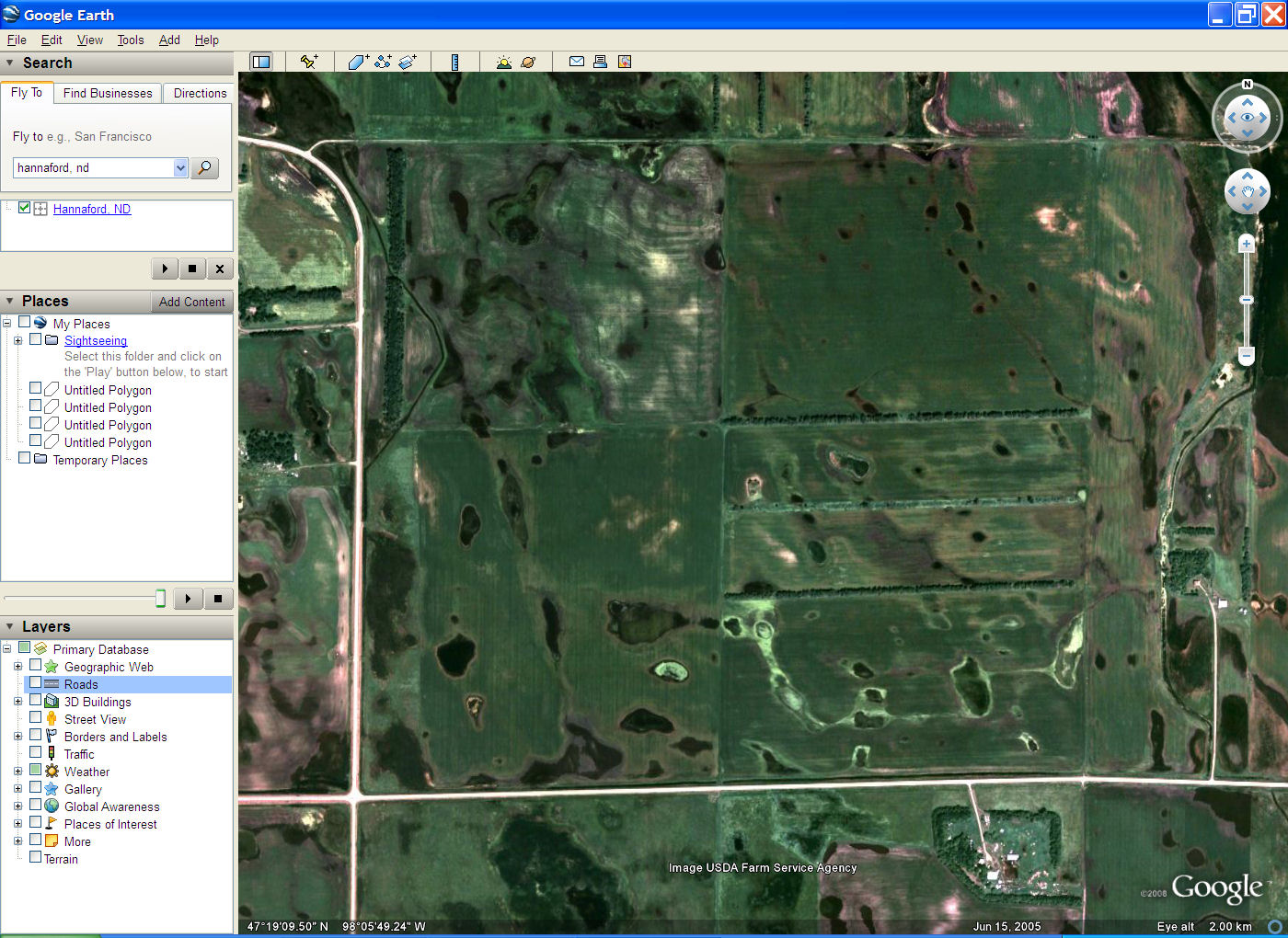This screenshot has height=938, width=1288.
Task: Clear search results with X button
Action: click(x=220, y=269)
